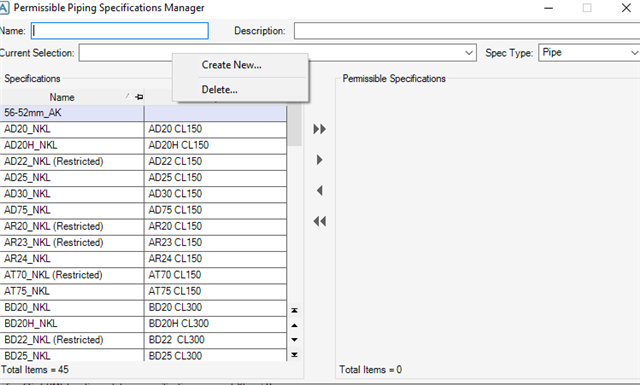
Task: Select the AD20H_NKL specification
Action: click(71, 145)
